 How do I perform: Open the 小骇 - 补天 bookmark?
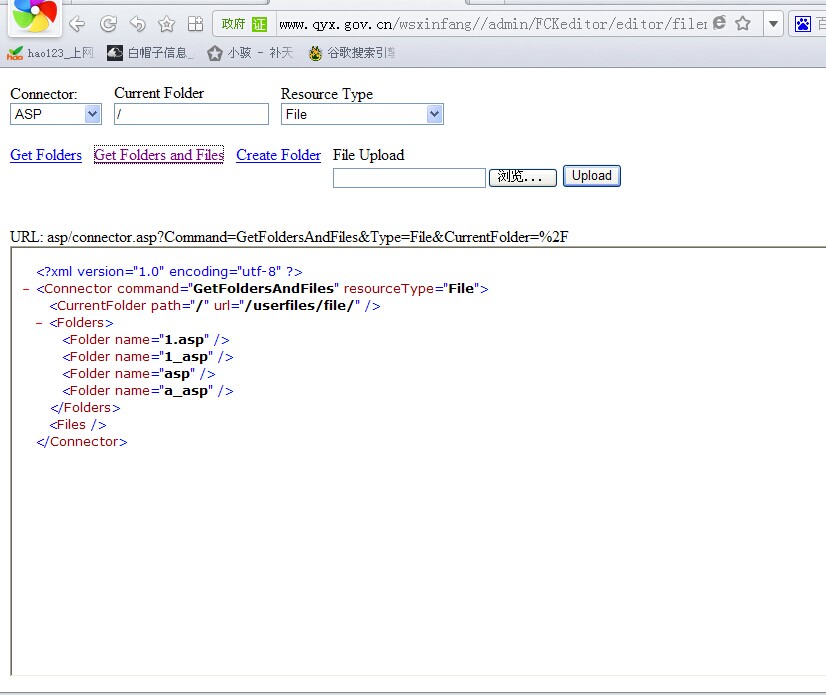coord(250,53)
